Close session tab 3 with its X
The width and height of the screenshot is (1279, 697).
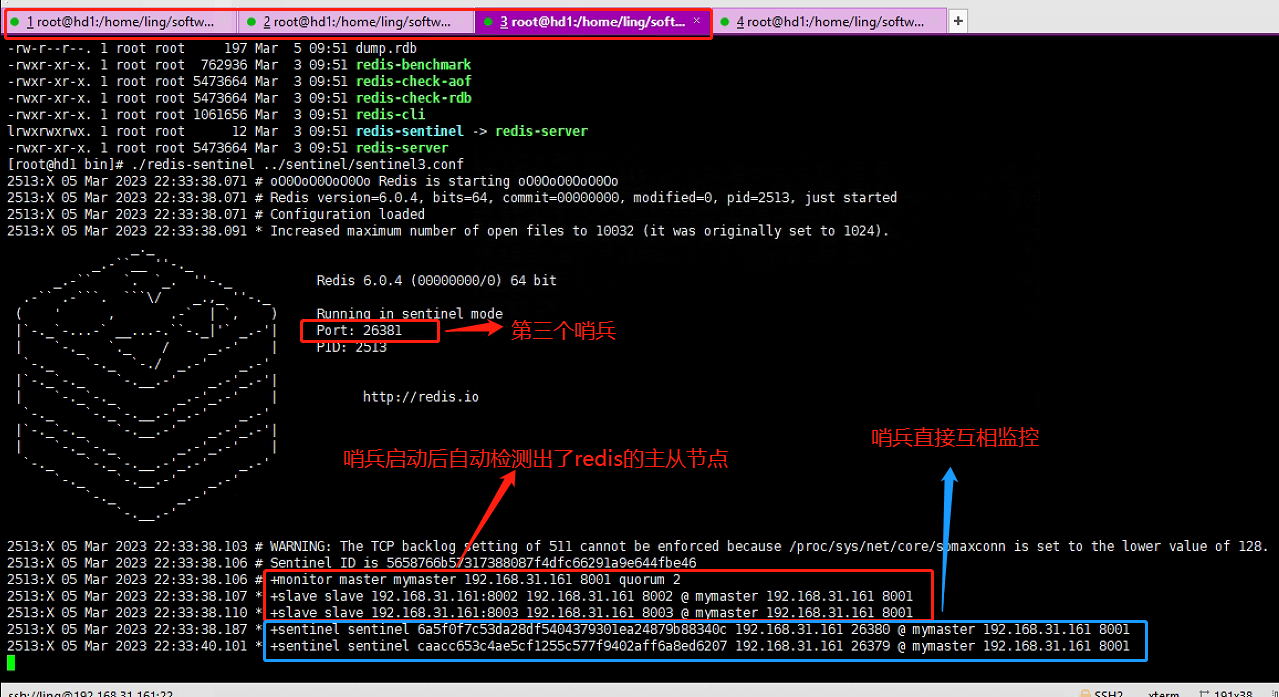(695, 21)
